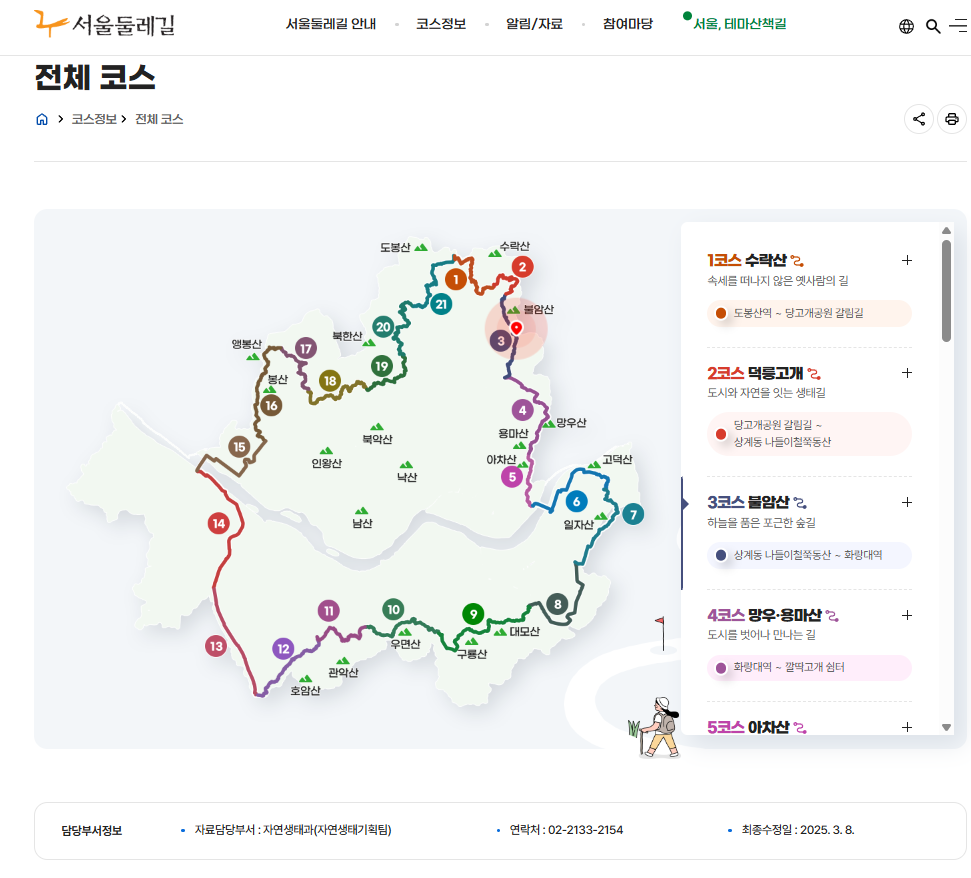
Task: Select course marker 10 on map
Action: pos(393,610)
